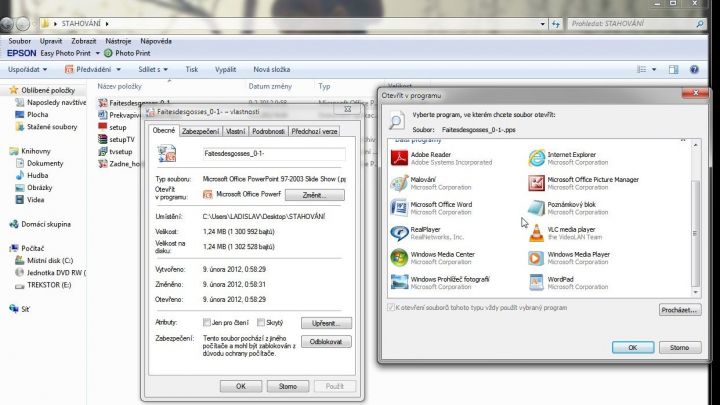Toggle always use selected program checkbox

tap(391, 308)
